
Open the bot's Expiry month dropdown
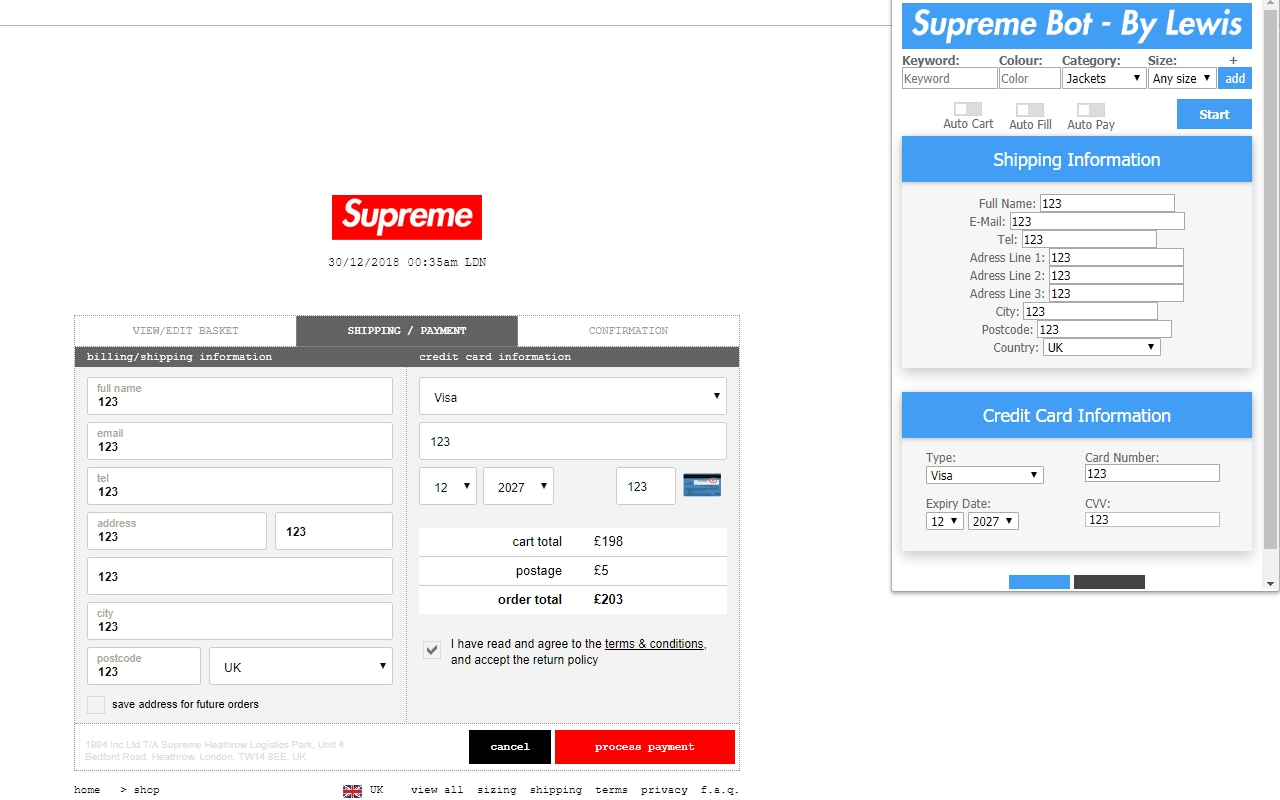point(945,521)
